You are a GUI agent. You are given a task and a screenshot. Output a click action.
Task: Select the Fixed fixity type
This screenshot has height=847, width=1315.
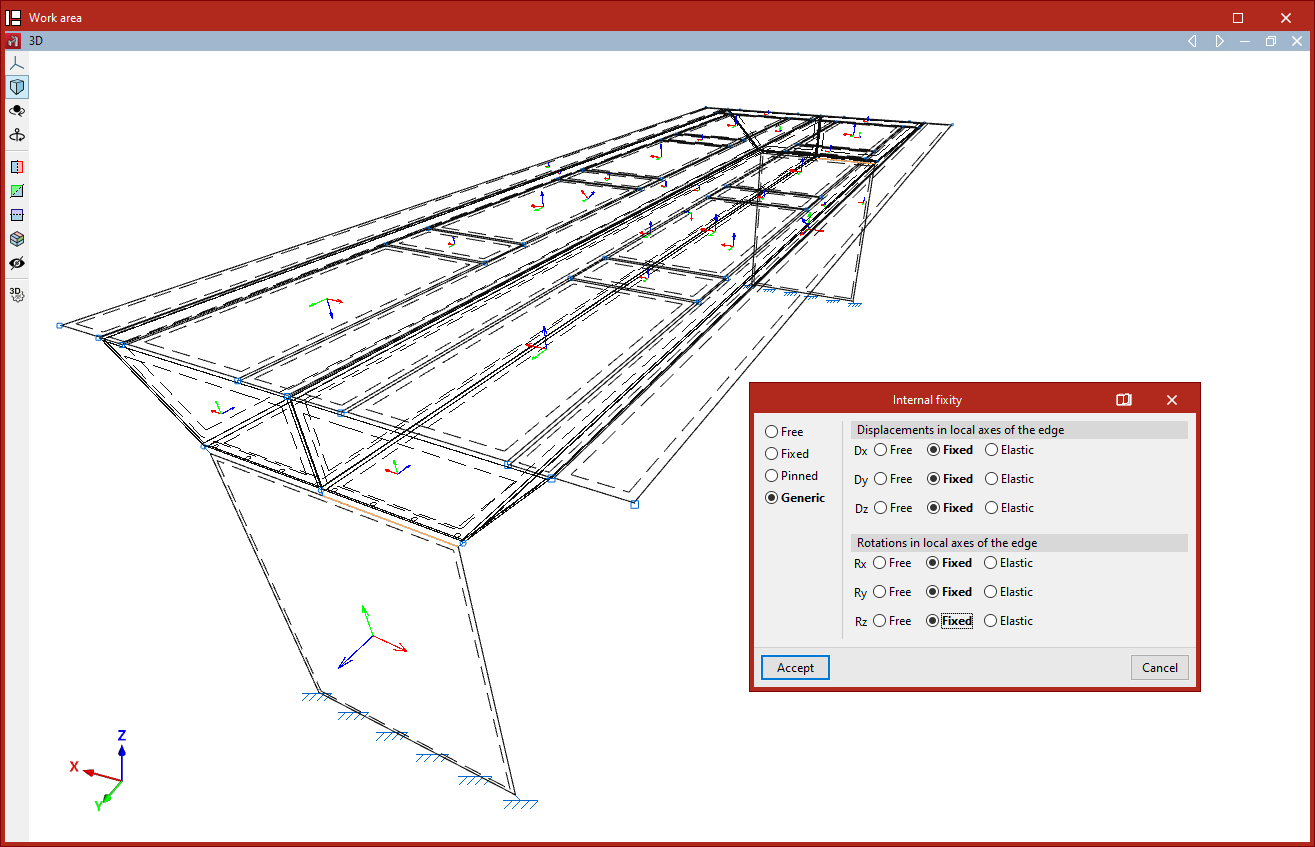[x=787, y=454]
